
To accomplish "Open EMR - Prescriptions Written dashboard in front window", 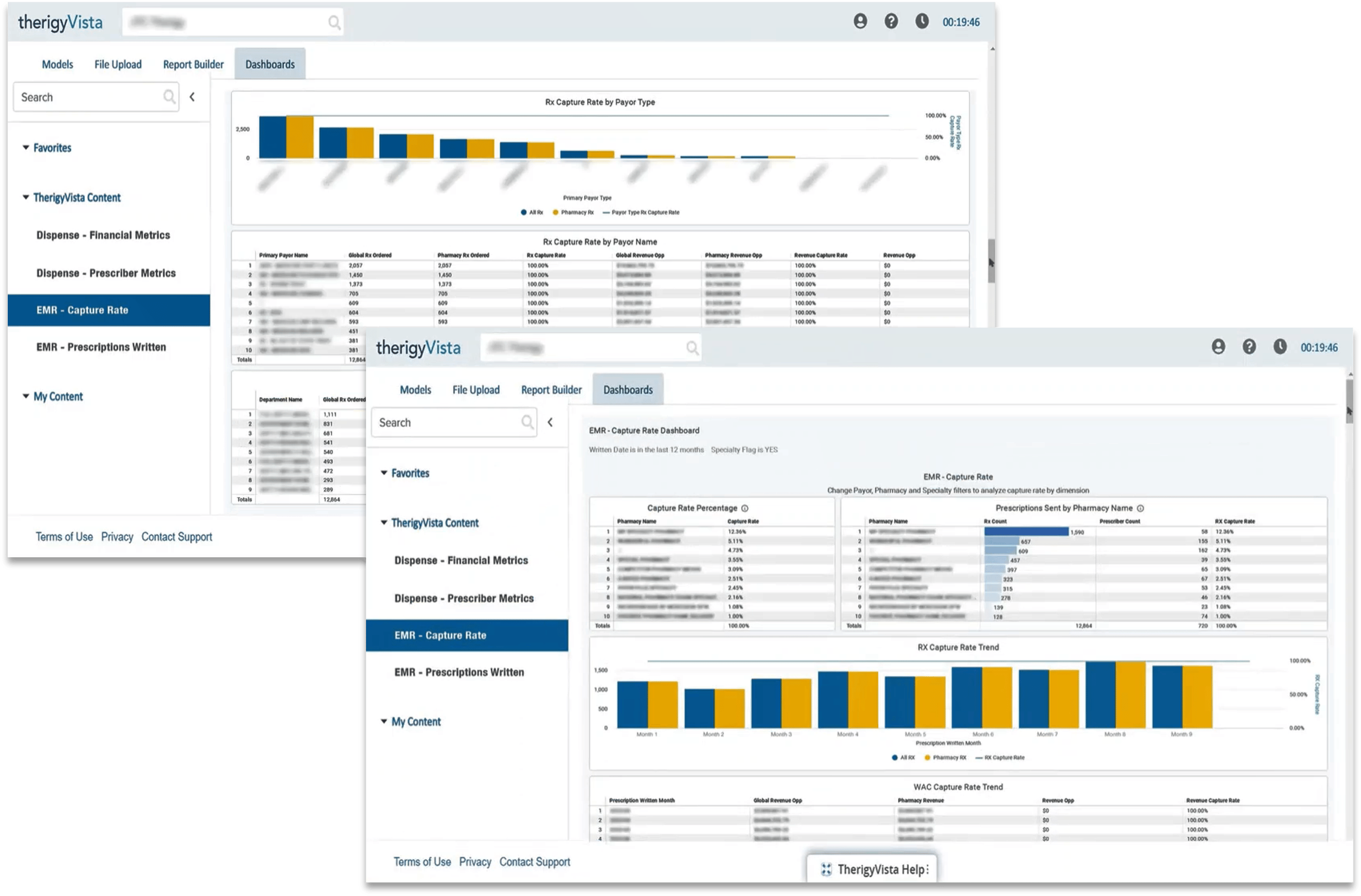I will point(459,672).
